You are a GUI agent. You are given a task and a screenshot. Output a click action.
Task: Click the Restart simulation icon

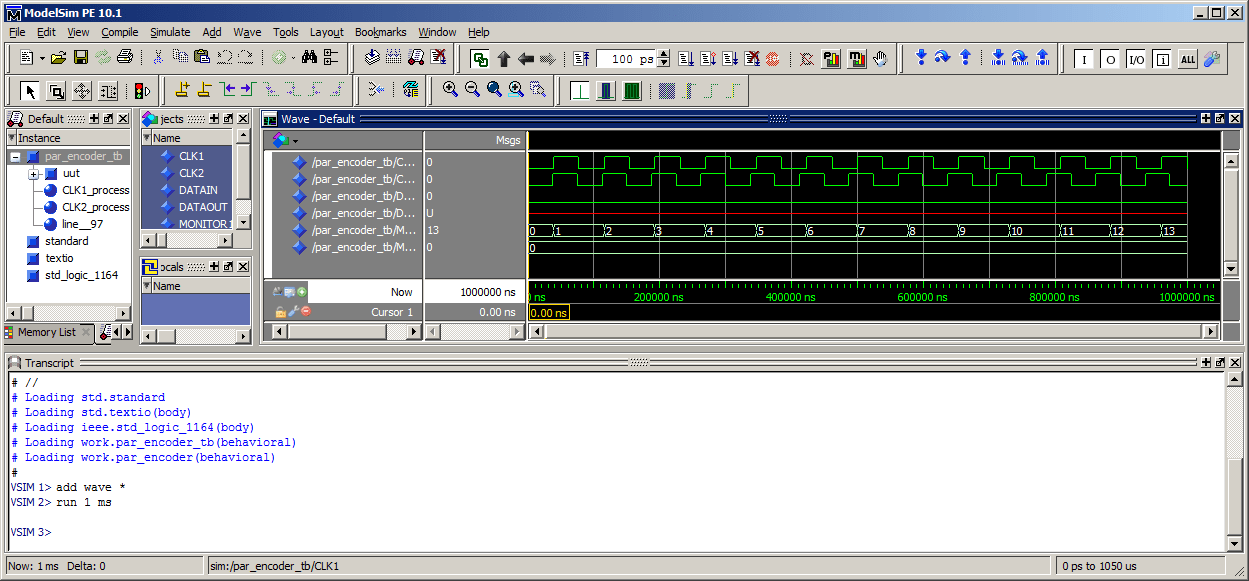[x=580, y=58]
